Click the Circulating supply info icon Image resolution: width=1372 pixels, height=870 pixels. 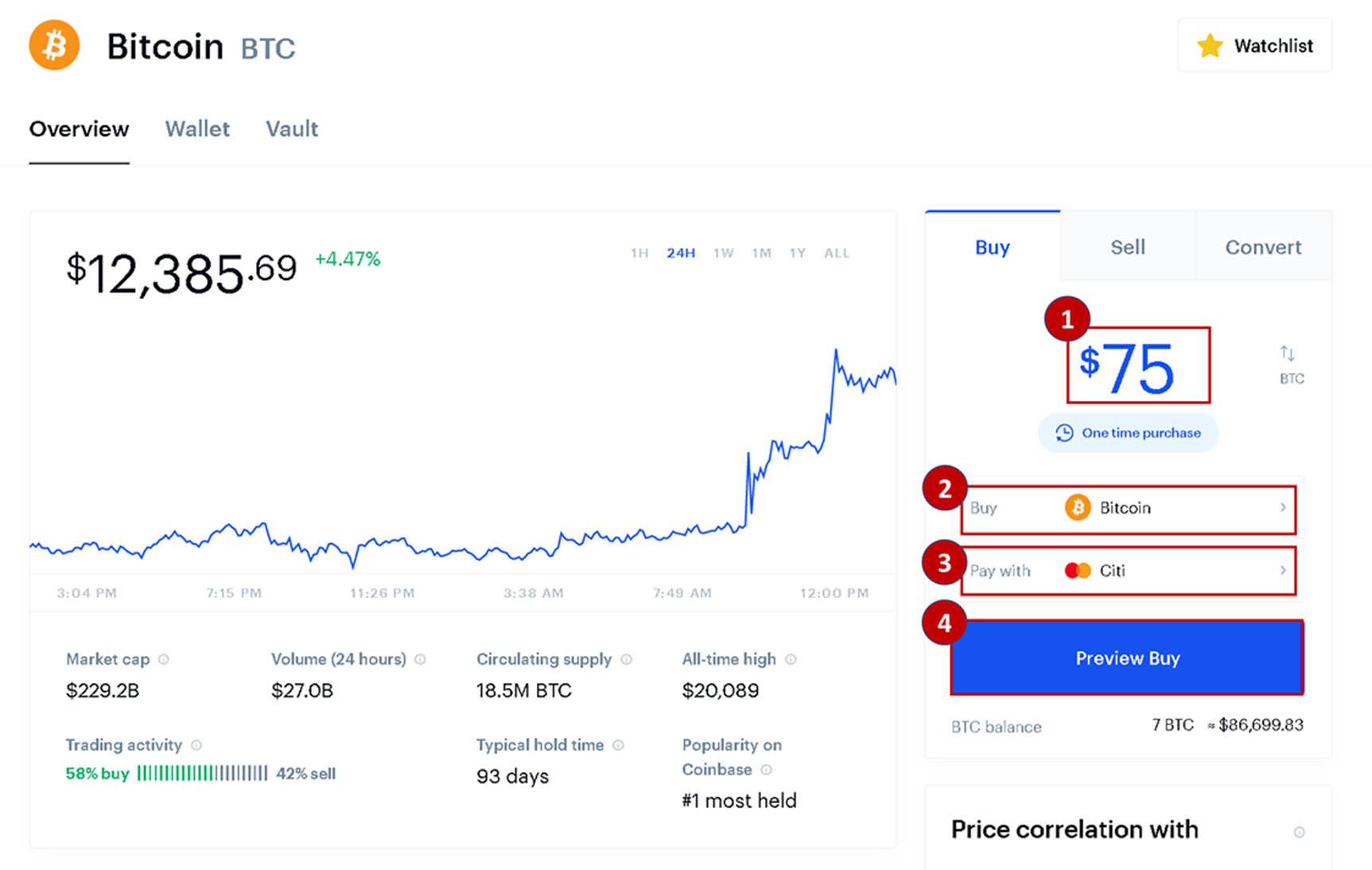point(627,659)
